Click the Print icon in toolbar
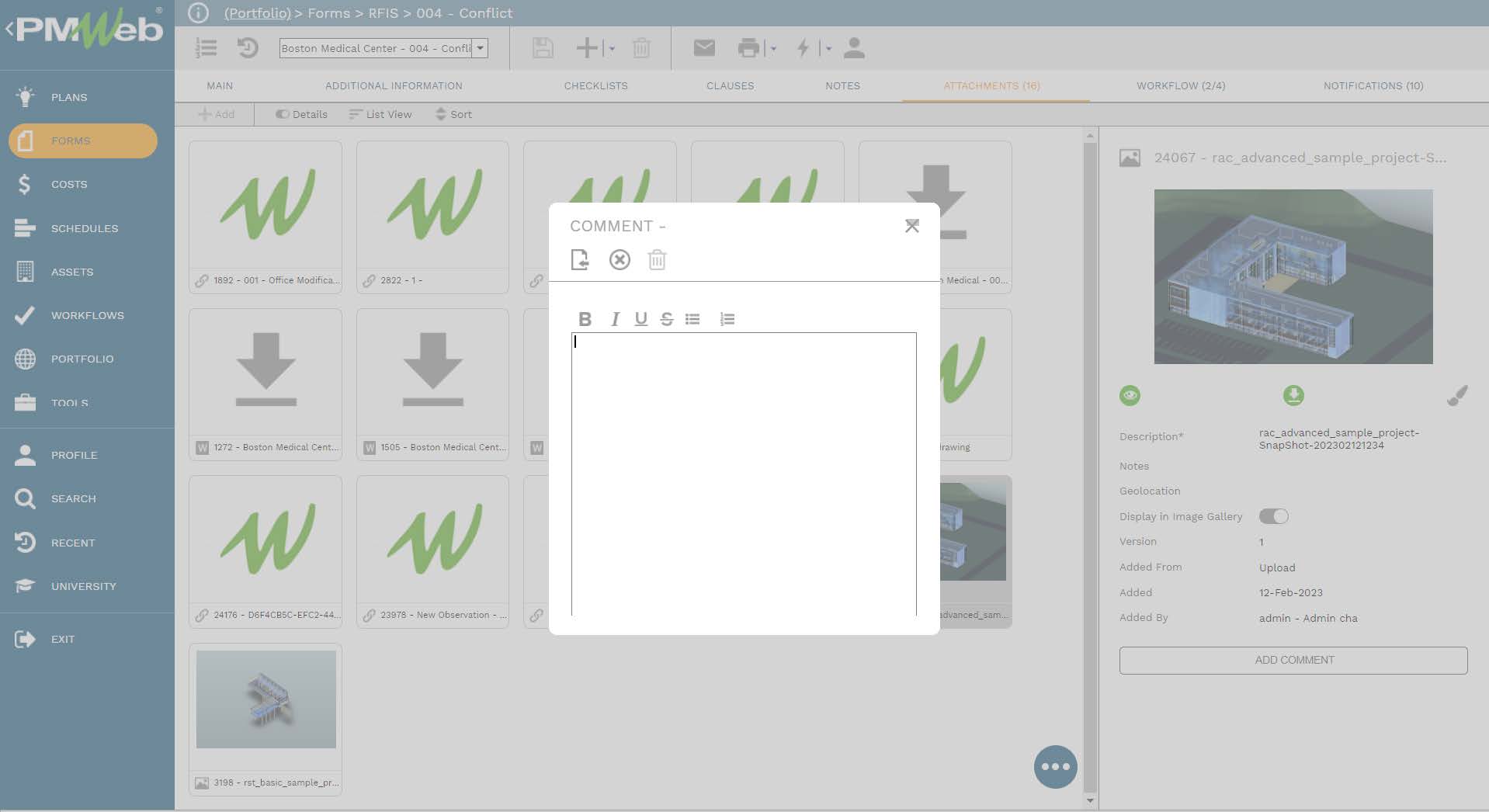Screen dimensions: 1489x812 click(748, 48)
